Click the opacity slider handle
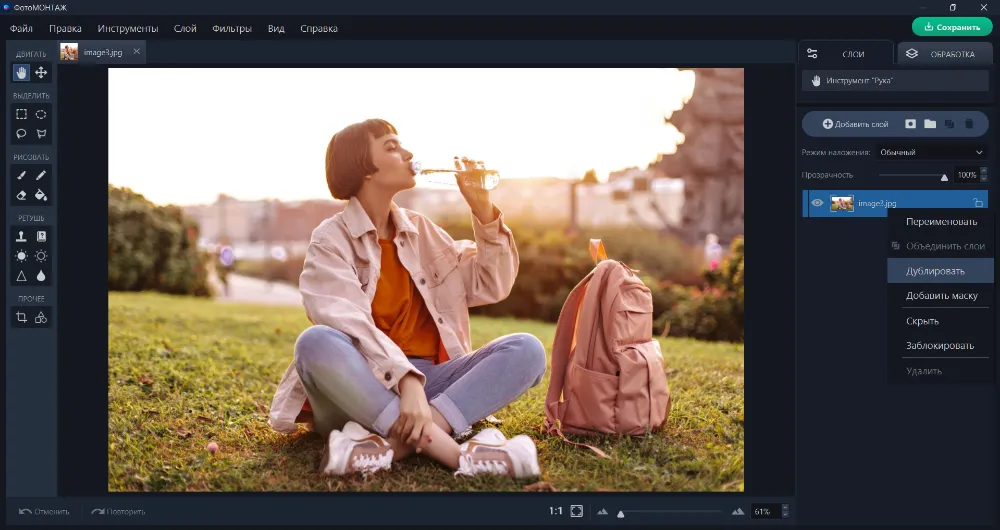Screen dimensions: 1000x530 click(944, 176)
